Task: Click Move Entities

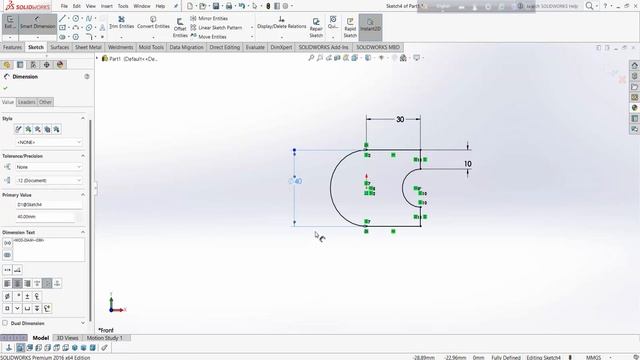Action: 208,36
